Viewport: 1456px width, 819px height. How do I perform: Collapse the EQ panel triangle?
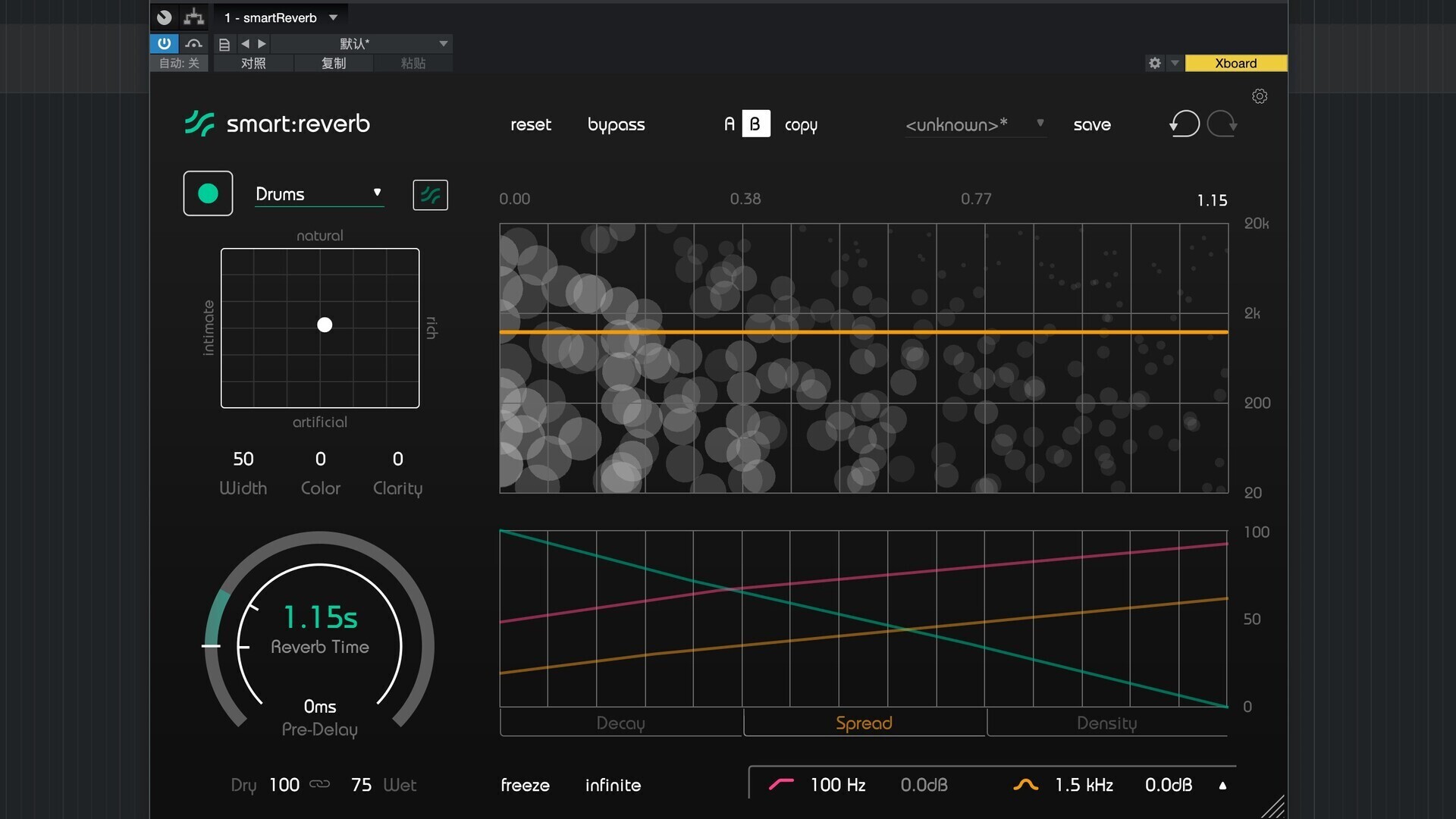click(1222, 786)
